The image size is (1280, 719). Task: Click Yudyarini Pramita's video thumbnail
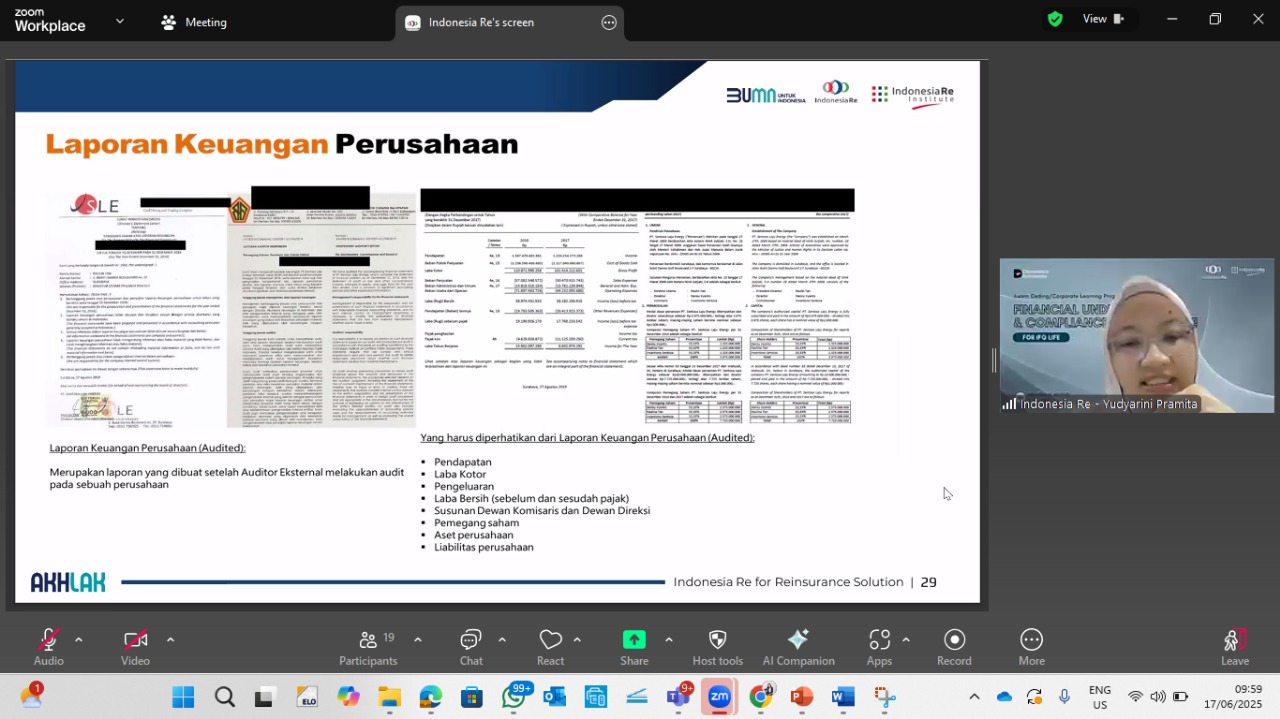(1137, 336)
